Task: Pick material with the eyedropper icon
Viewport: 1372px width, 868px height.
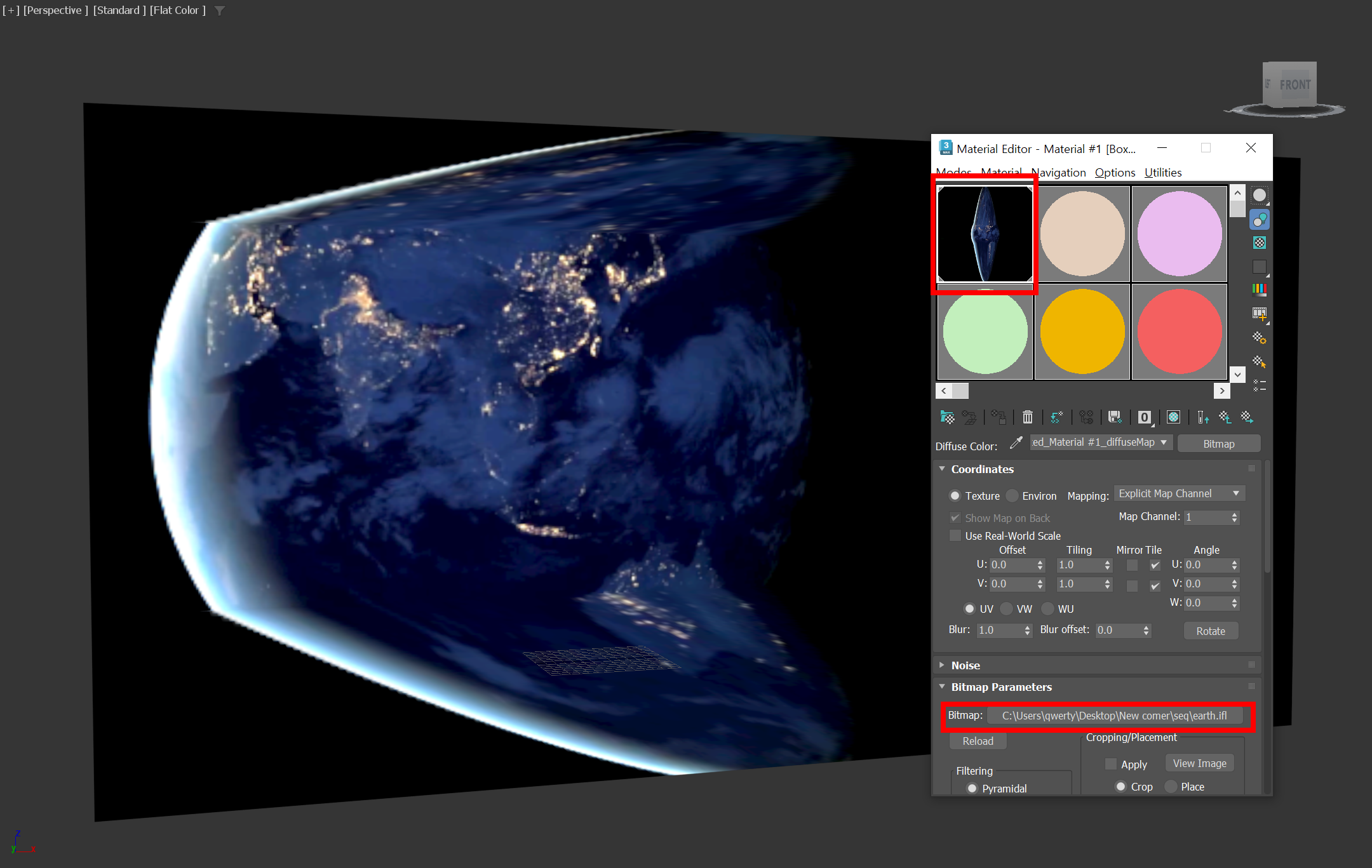Action: click(1016, 443)
